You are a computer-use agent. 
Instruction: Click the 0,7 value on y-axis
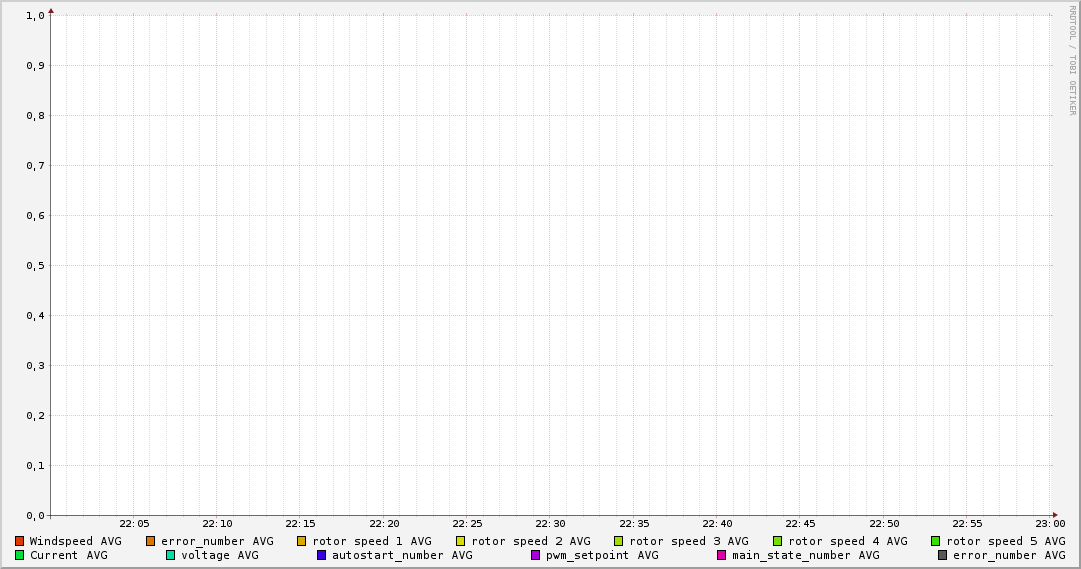coord(35,166)
